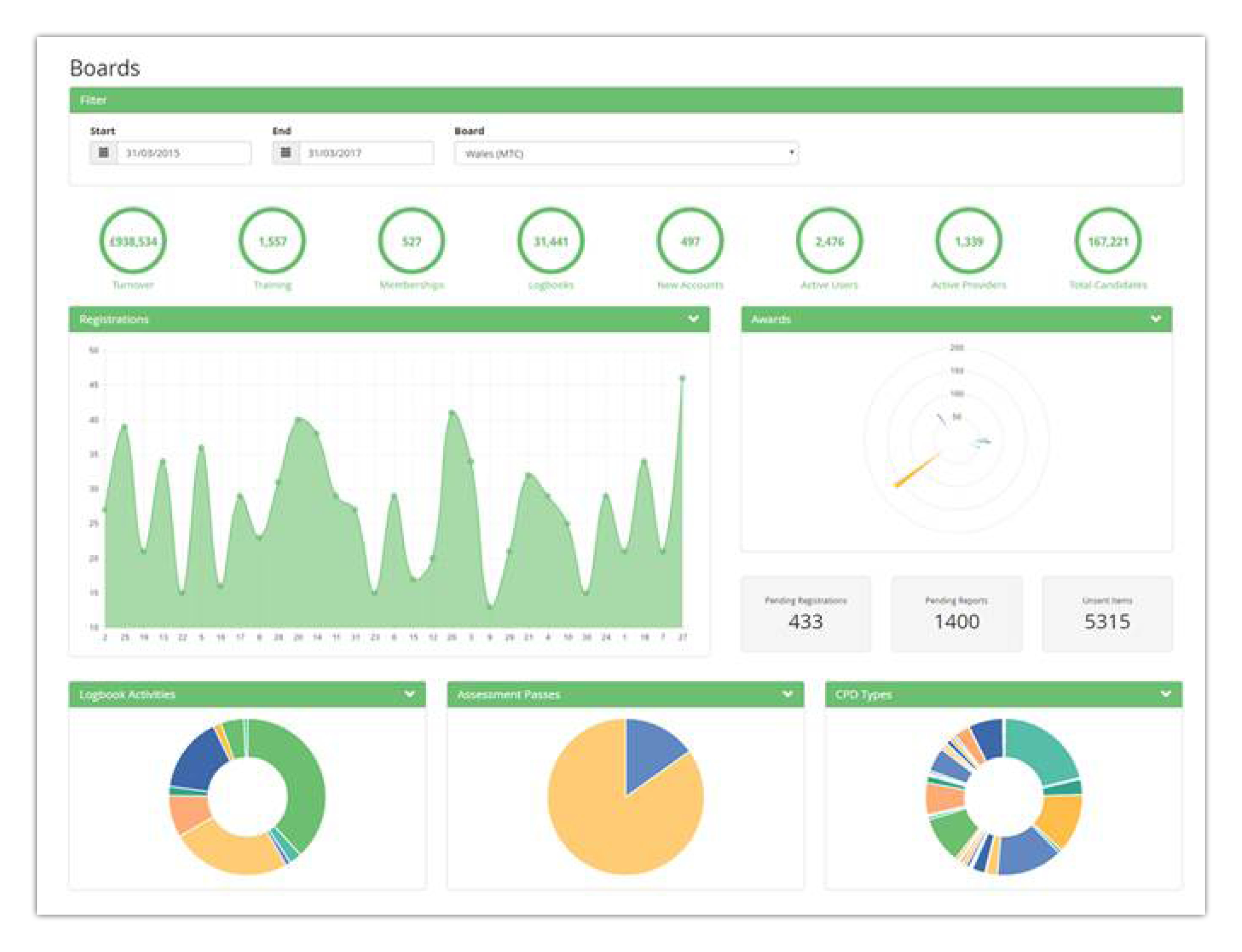Collapse the Logbook Activities panel chevron
This screenshot has width=1242, height=952.
[409, 694]
